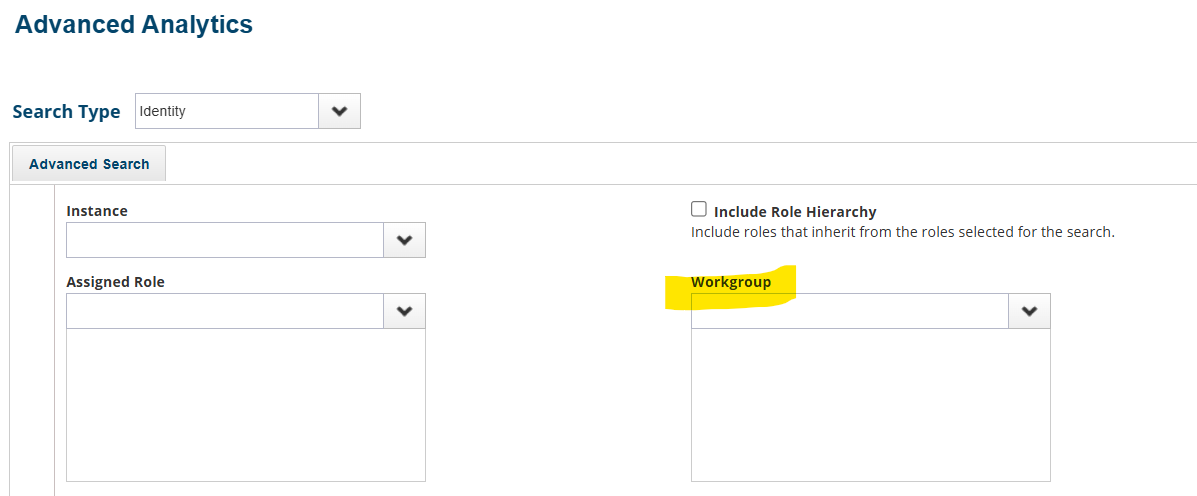
Task: Click the empty Assigned Role selection list
Action: pos(246,405)
